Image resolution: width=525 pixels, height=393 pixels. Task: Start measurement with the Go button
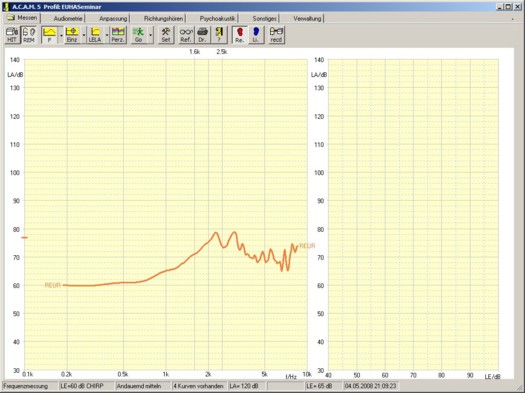pos(139,35)
